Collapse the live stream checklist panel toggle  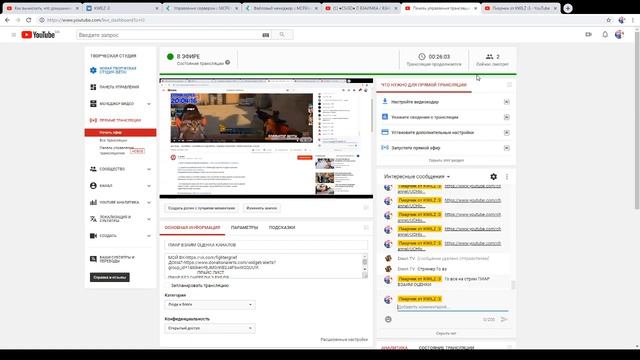pos(509,85)
